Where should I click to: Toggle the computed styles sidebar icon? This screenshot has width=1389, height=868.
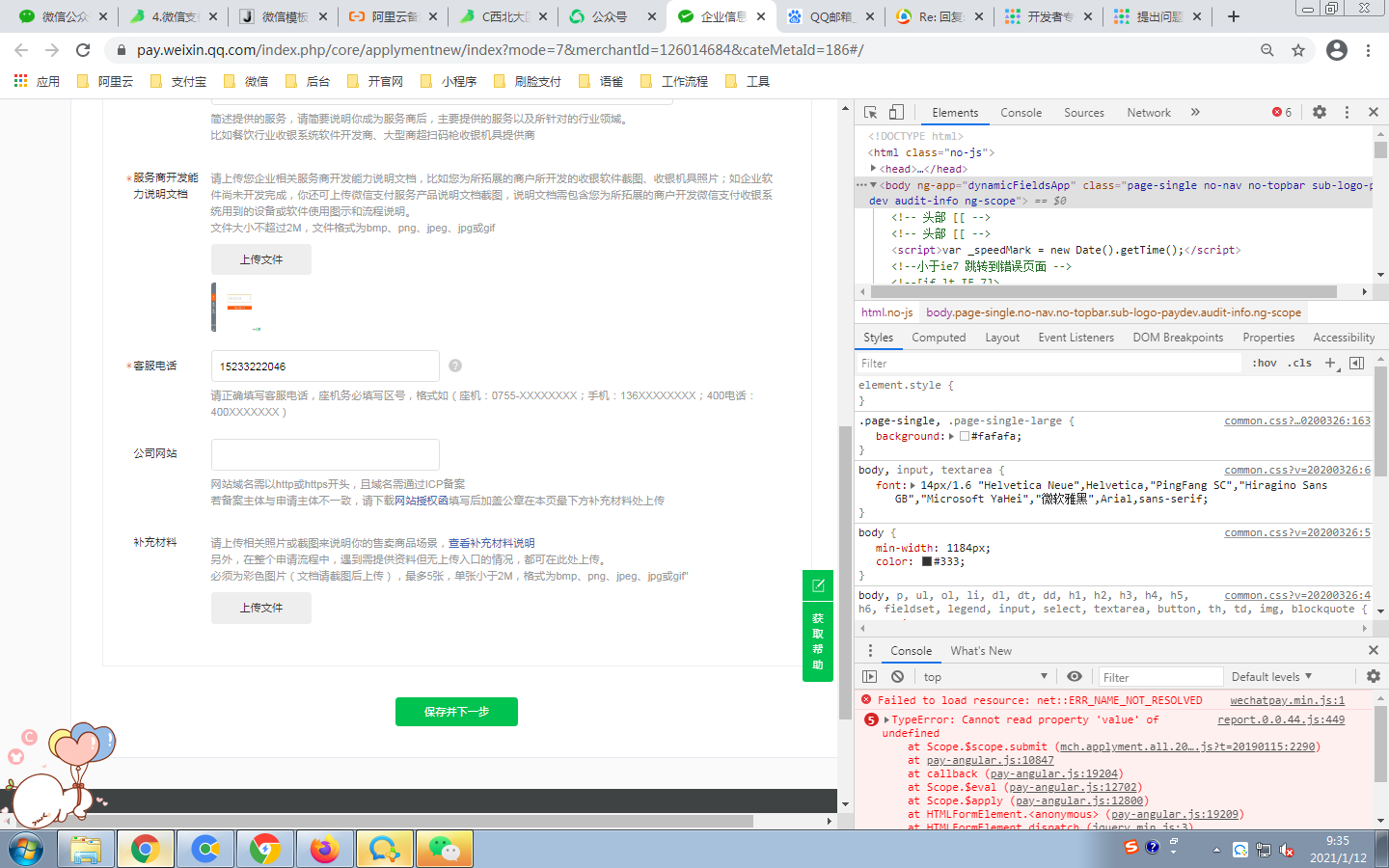[1356, 363]
